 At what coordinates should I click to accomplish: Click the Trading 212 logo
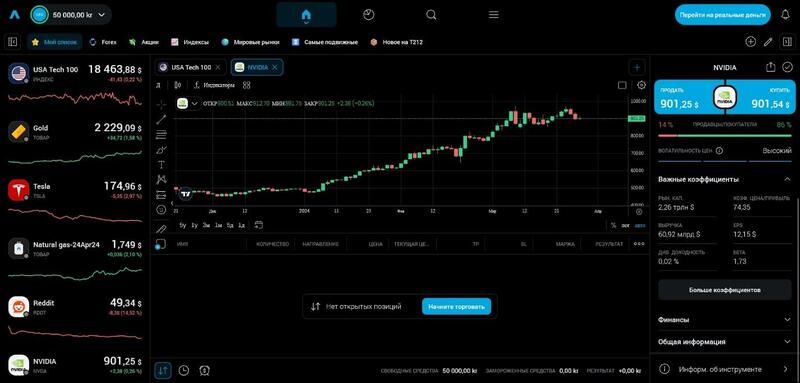point(14,15)
